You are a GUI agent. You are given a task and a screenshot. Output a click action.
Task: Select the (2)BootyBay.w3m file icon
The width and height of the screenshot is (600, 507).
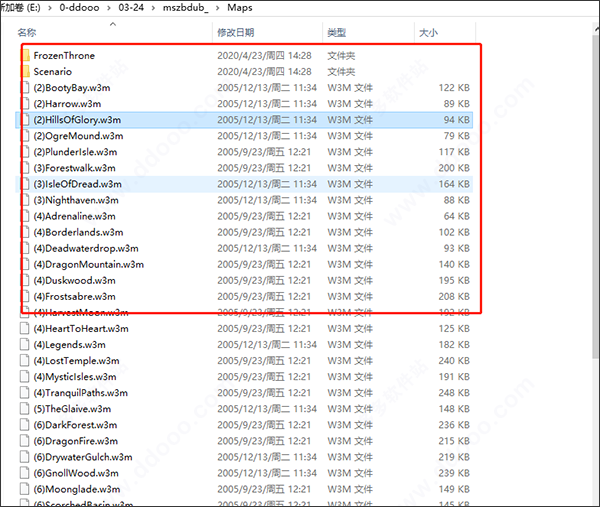coord(25,88)
